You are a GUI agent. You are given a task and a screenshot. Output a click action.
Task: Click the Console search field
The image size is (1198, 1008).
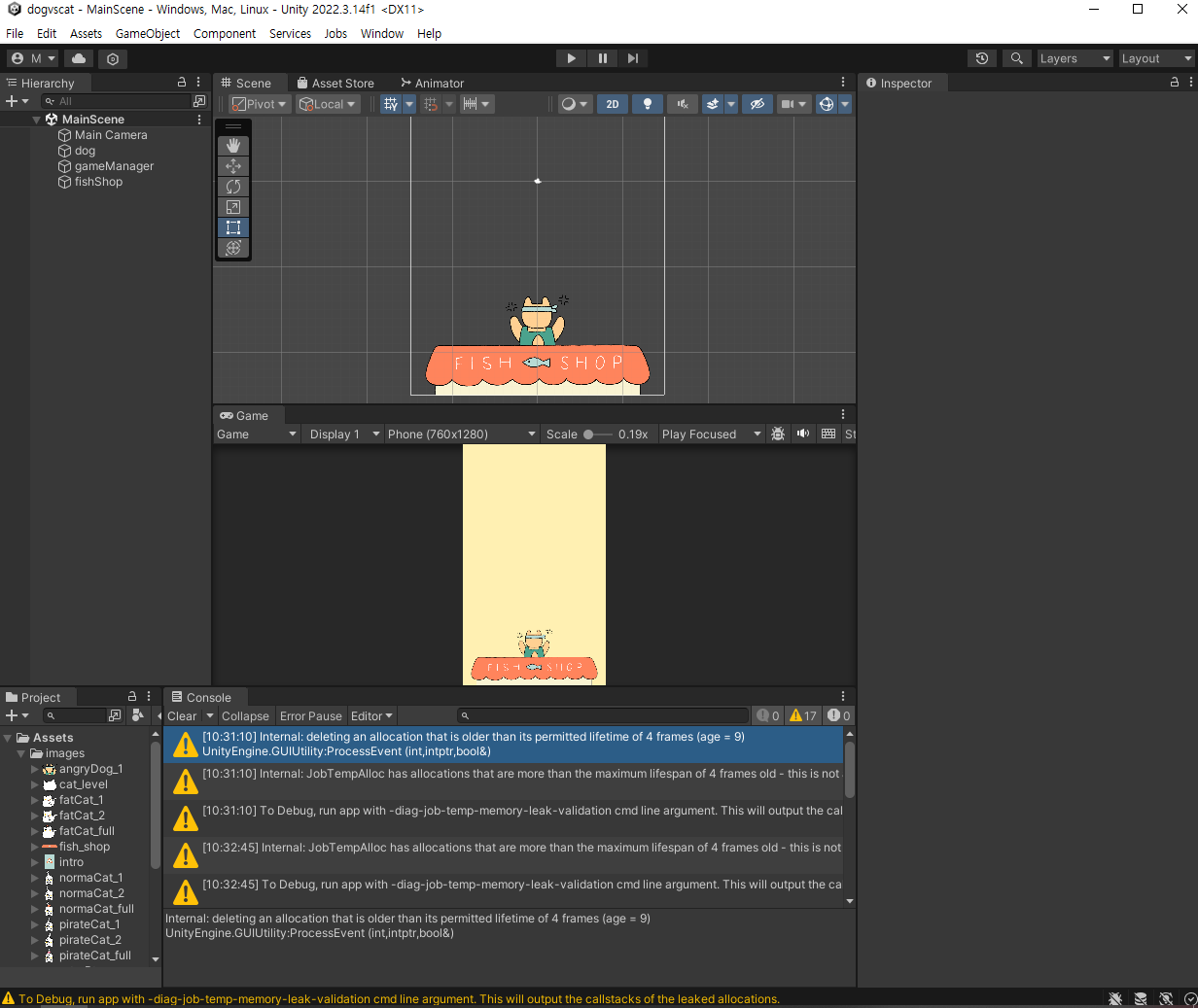pos(603,715)
